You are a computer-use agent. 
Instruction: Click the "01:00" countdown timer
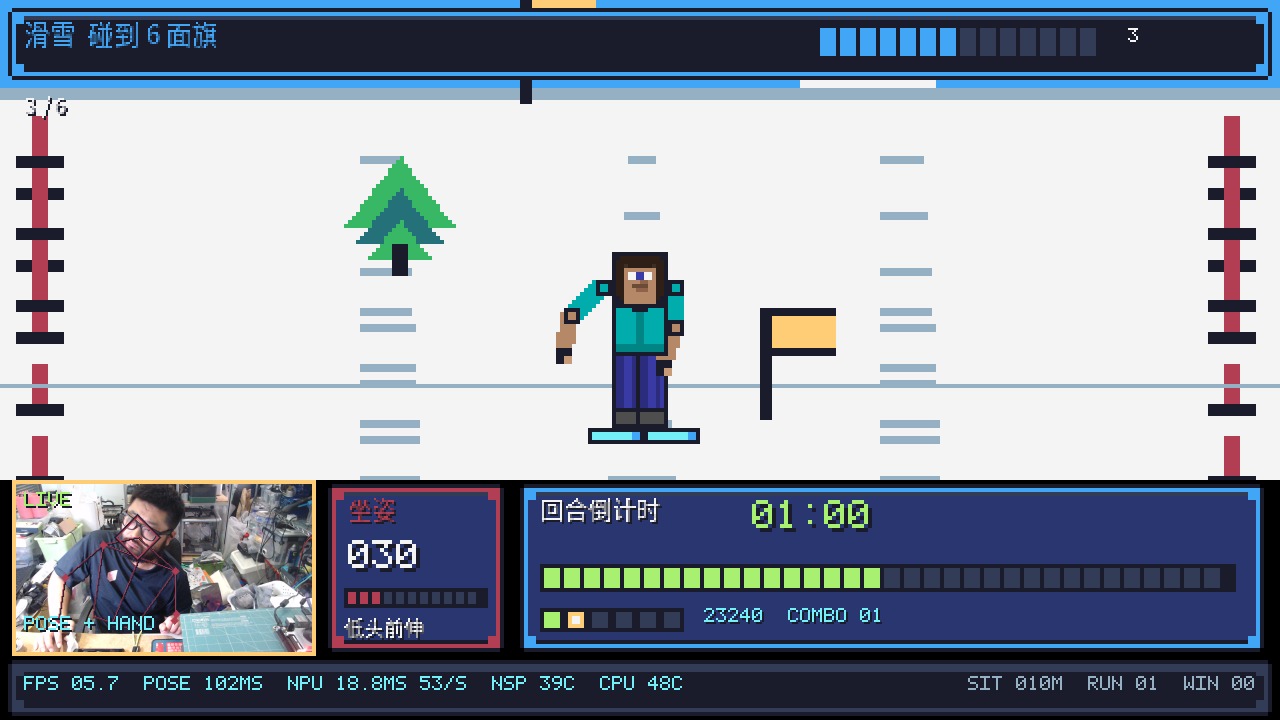tap(810, 514)
